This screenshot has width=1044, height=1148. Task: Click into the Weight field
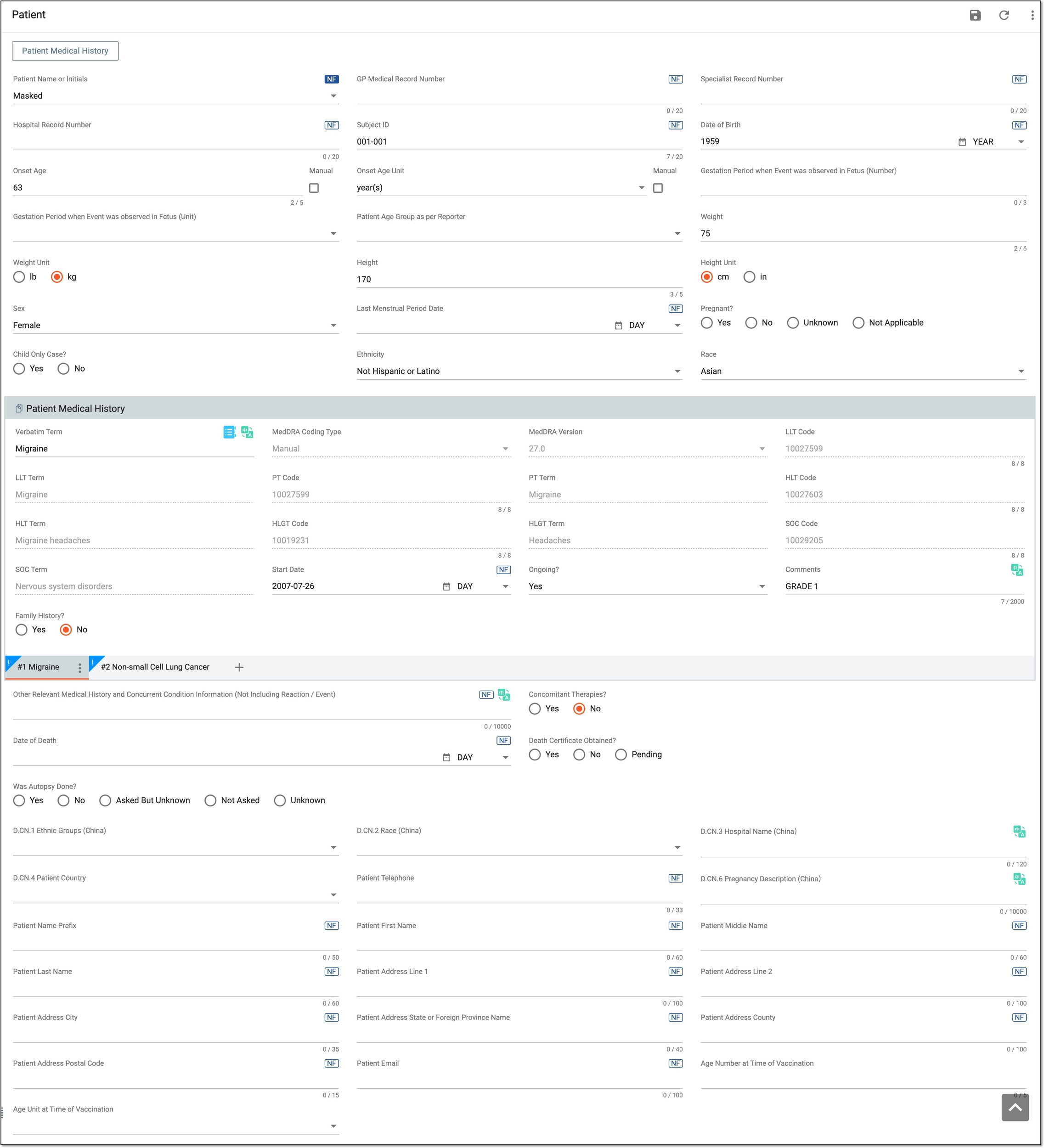pos(863,233)
